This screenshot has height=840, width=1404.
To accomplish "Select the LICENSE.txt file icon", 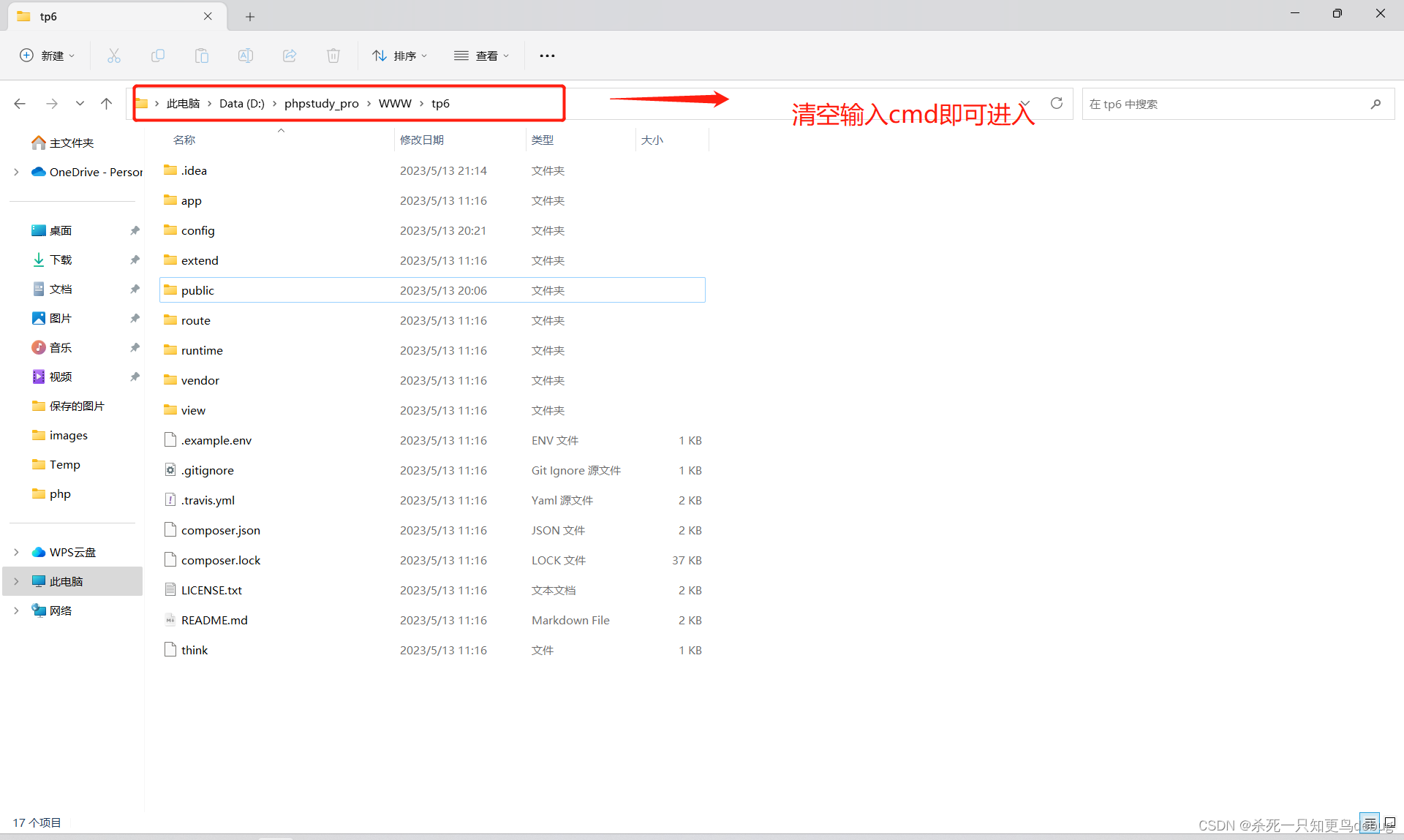I will coord(170,590).
